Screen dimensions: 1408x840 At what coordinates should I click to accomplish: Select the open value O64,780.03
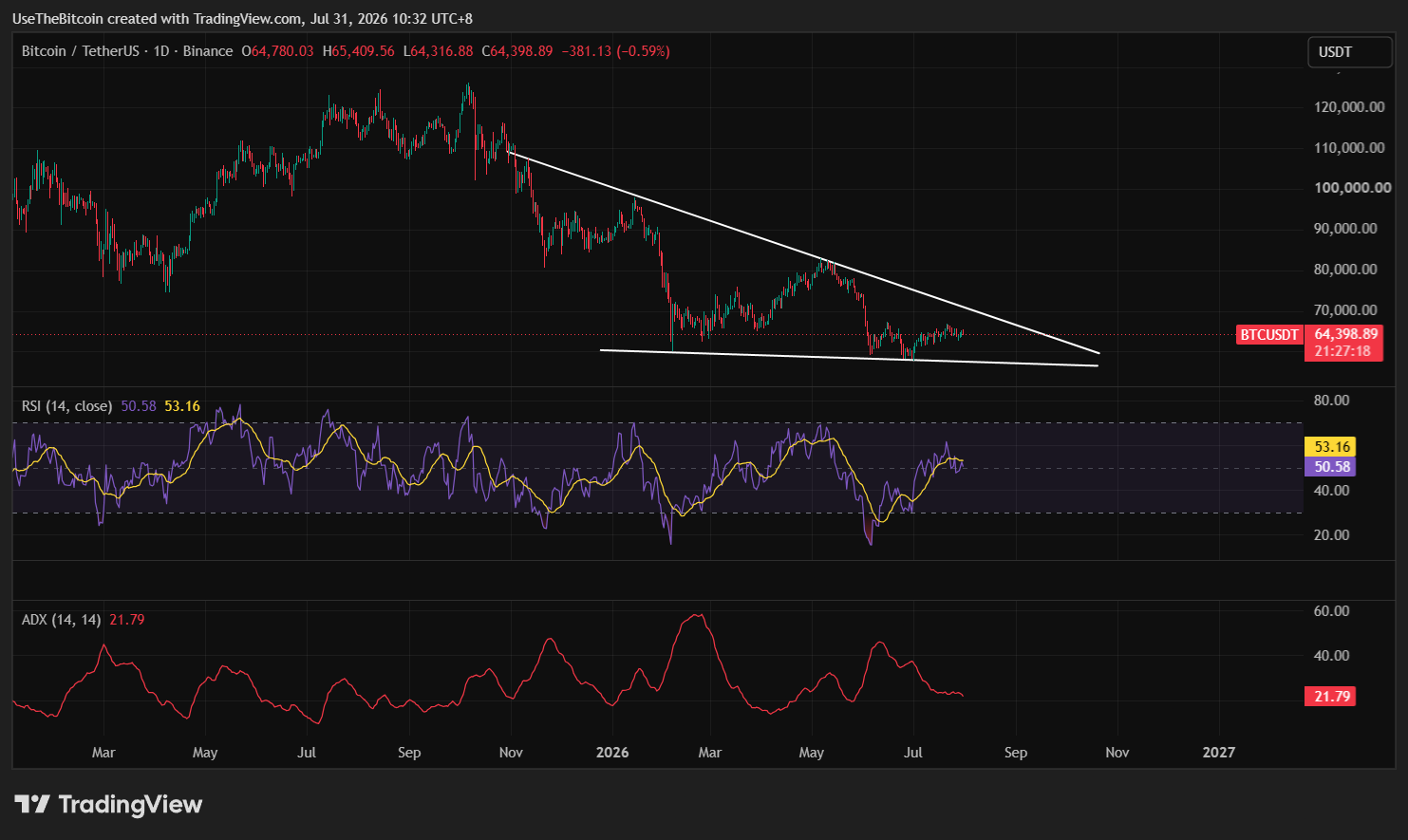pos(277,51)
